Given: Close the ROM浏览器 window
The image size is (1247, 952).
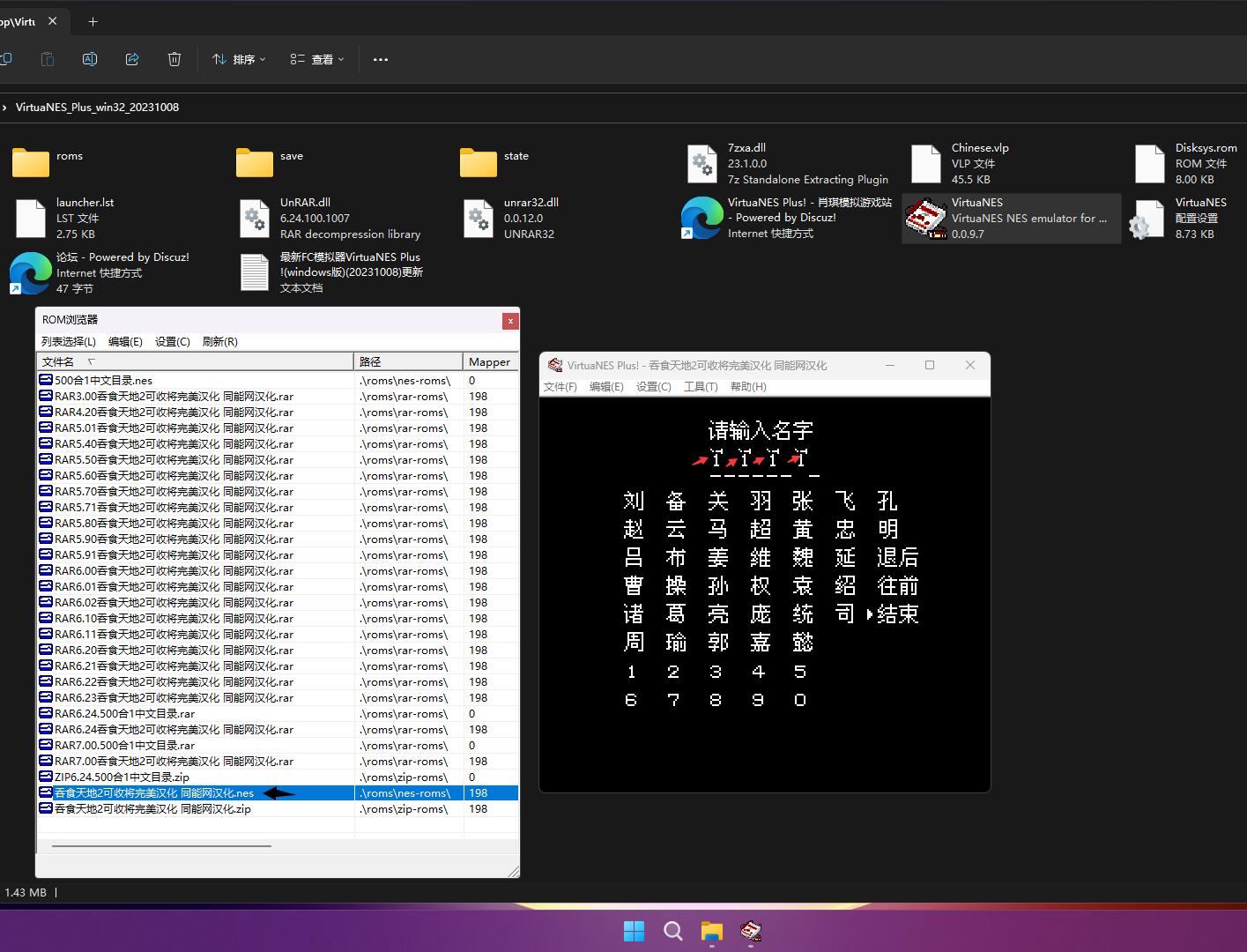Looking at the screenshot, I should [x=510, y=321].
